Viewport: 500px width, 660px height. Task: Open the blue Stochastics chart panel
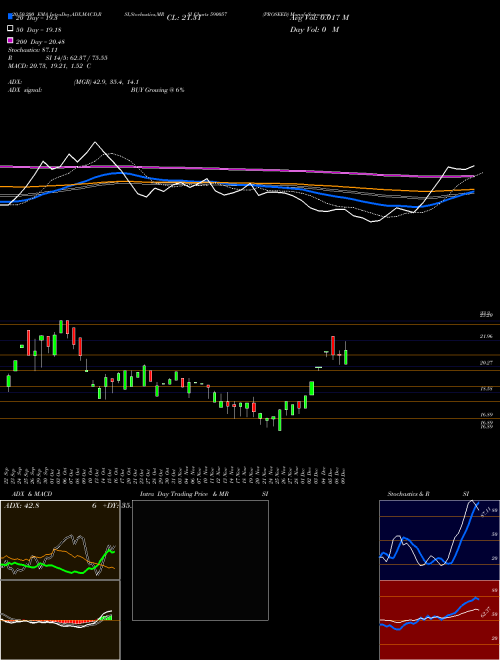[x=439, y=540]
